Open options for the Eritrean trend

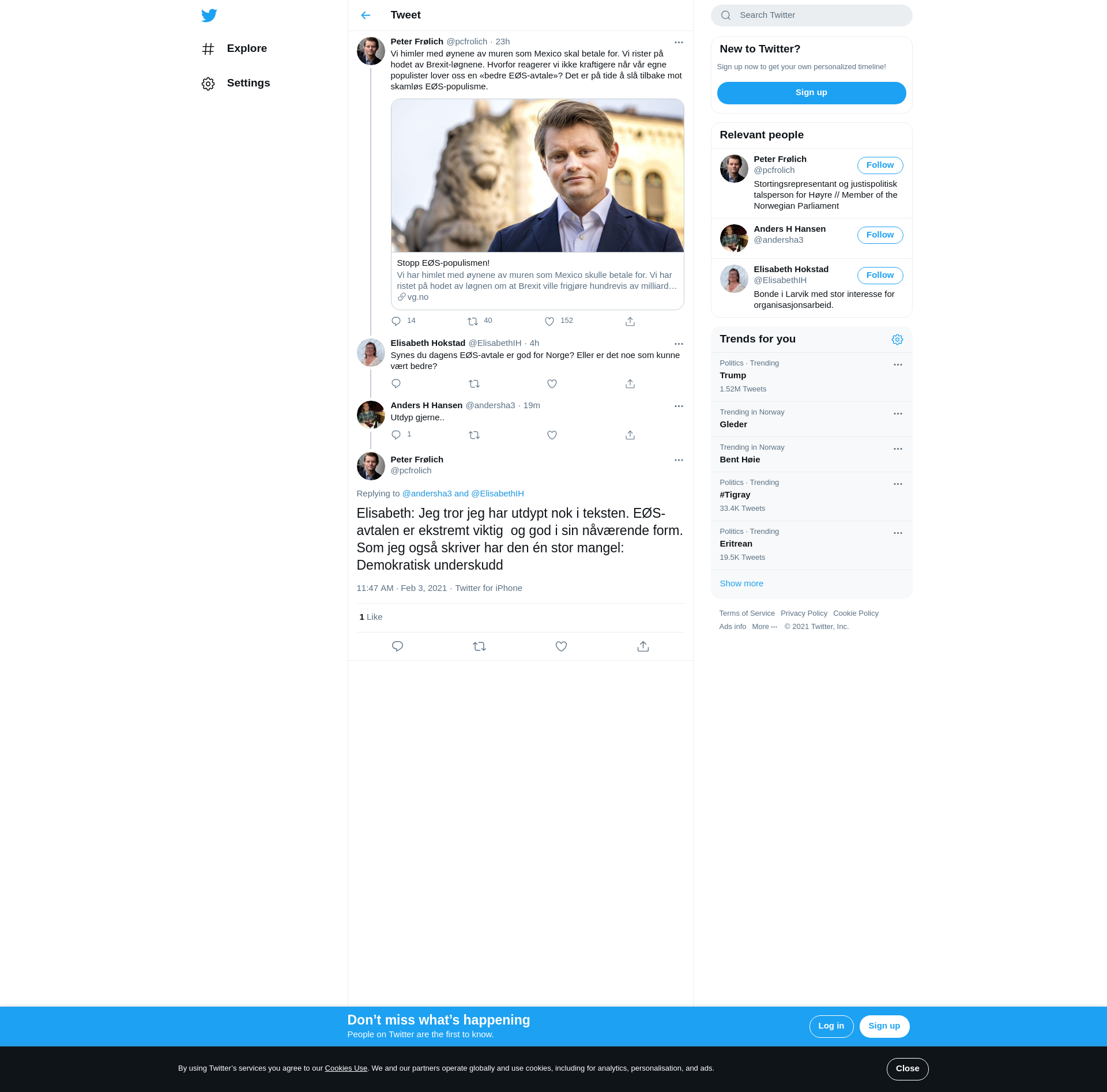(x=898, y=533)
